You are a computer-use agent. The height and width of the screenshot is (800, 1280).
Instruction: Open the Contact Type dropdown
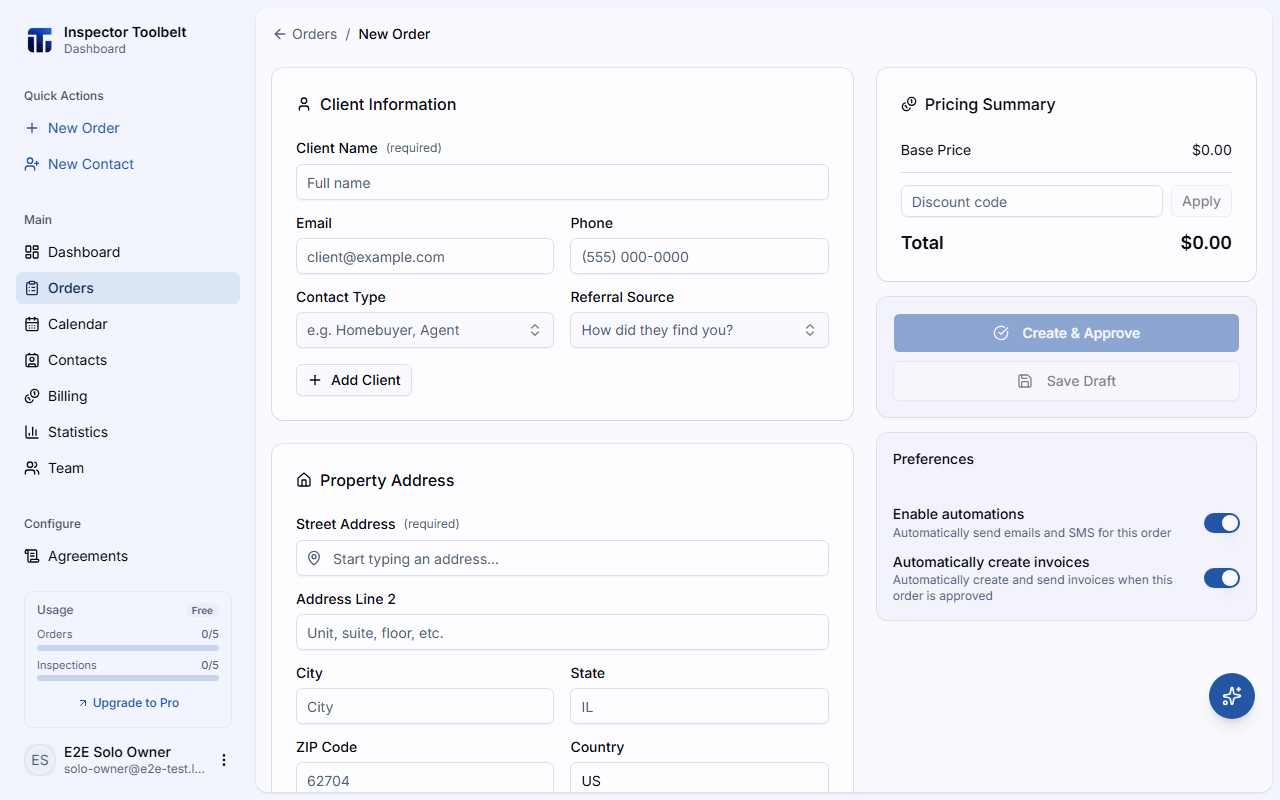click(425, 330)
